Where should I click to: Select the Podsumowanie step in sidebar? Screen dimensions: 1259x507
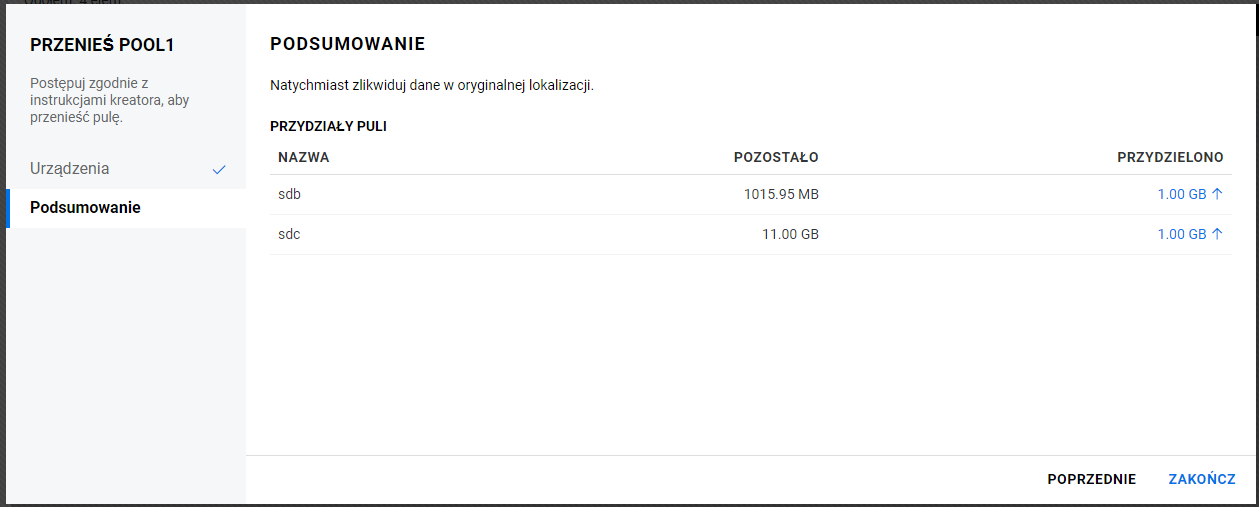click(x=85, y=208)
